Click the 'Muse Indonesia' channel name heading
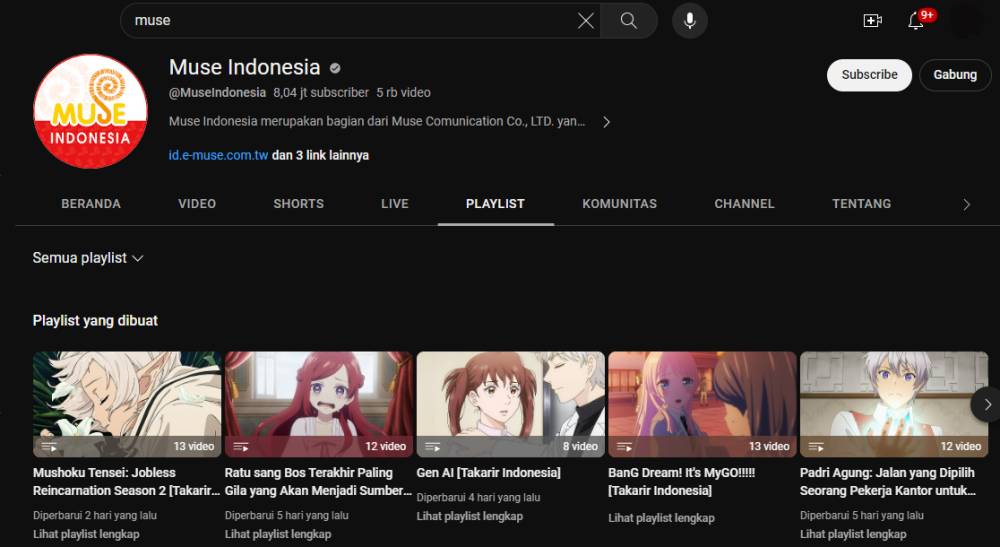Screen dimensions: 1000x547 coord(244,67)
